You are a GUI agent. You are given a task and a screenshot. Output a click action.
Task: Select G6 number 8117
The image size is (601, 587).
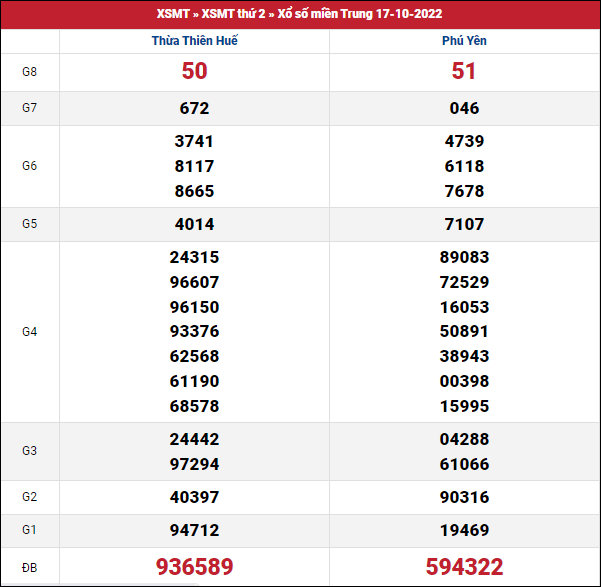195,166
